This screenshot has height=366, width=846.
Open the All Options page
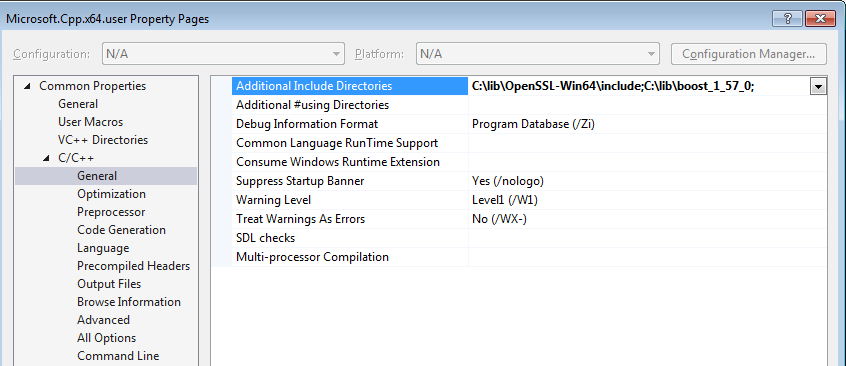click(x=106, y=338)
